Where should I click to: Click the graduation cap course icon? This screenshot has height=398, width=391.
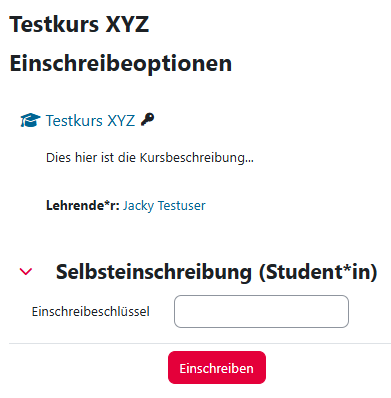tap(30, 120)
